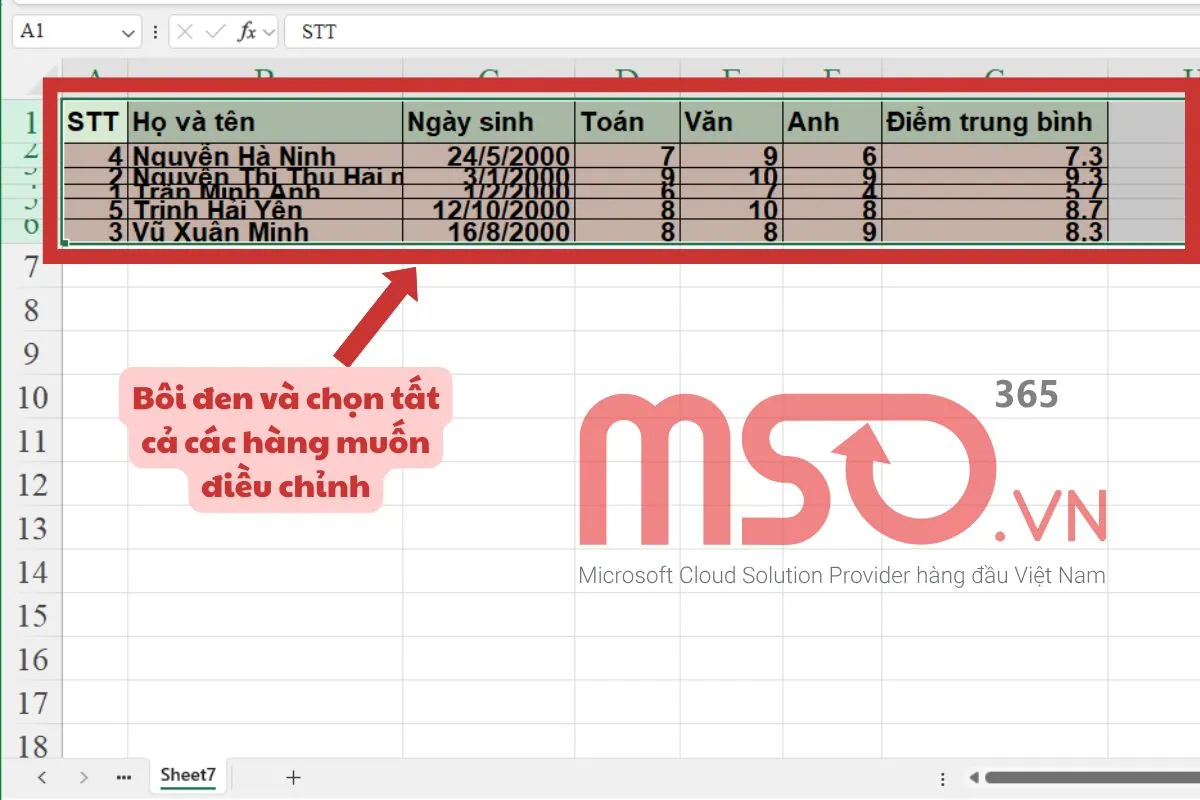Click the Name Box showing A1
Viewport: 1200px width, 800px height.
click(x=65, y=32)
